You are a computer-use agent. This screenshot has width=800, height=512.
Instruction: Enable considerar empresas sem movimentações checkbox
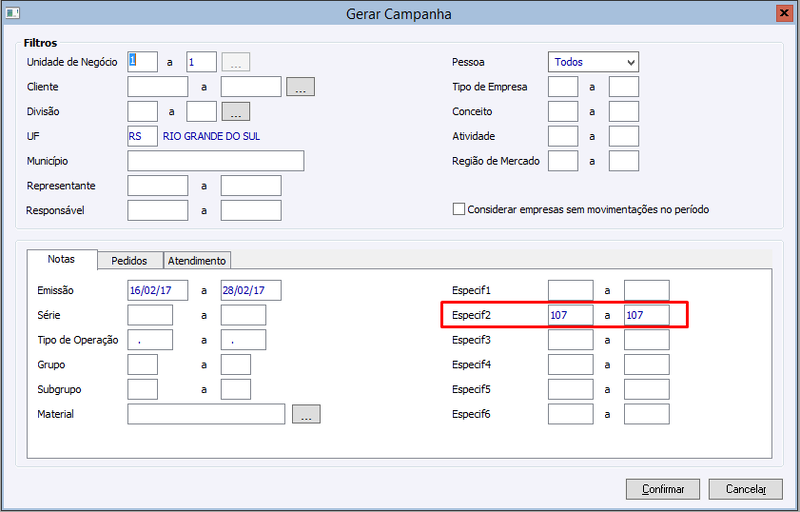click(459, 209)
